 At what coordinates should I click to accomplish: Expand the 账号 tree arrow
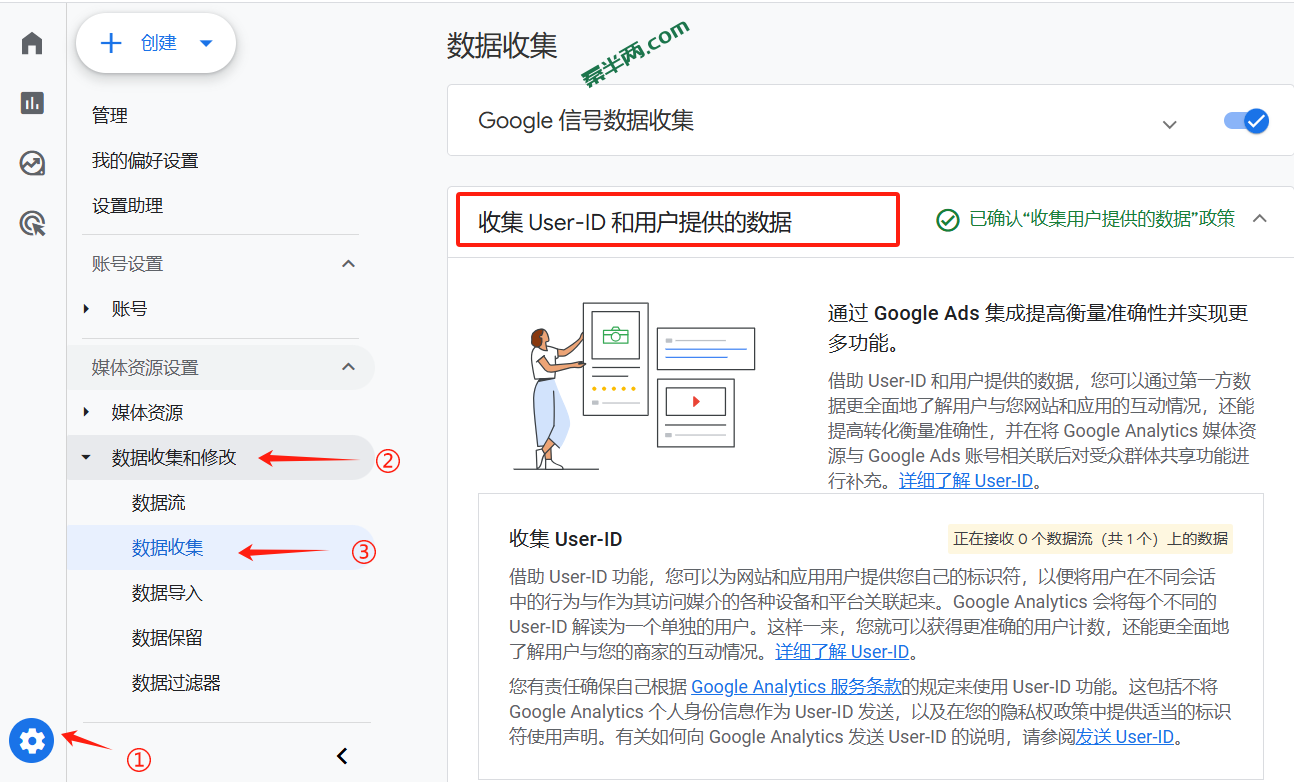[x=86, y=309]
